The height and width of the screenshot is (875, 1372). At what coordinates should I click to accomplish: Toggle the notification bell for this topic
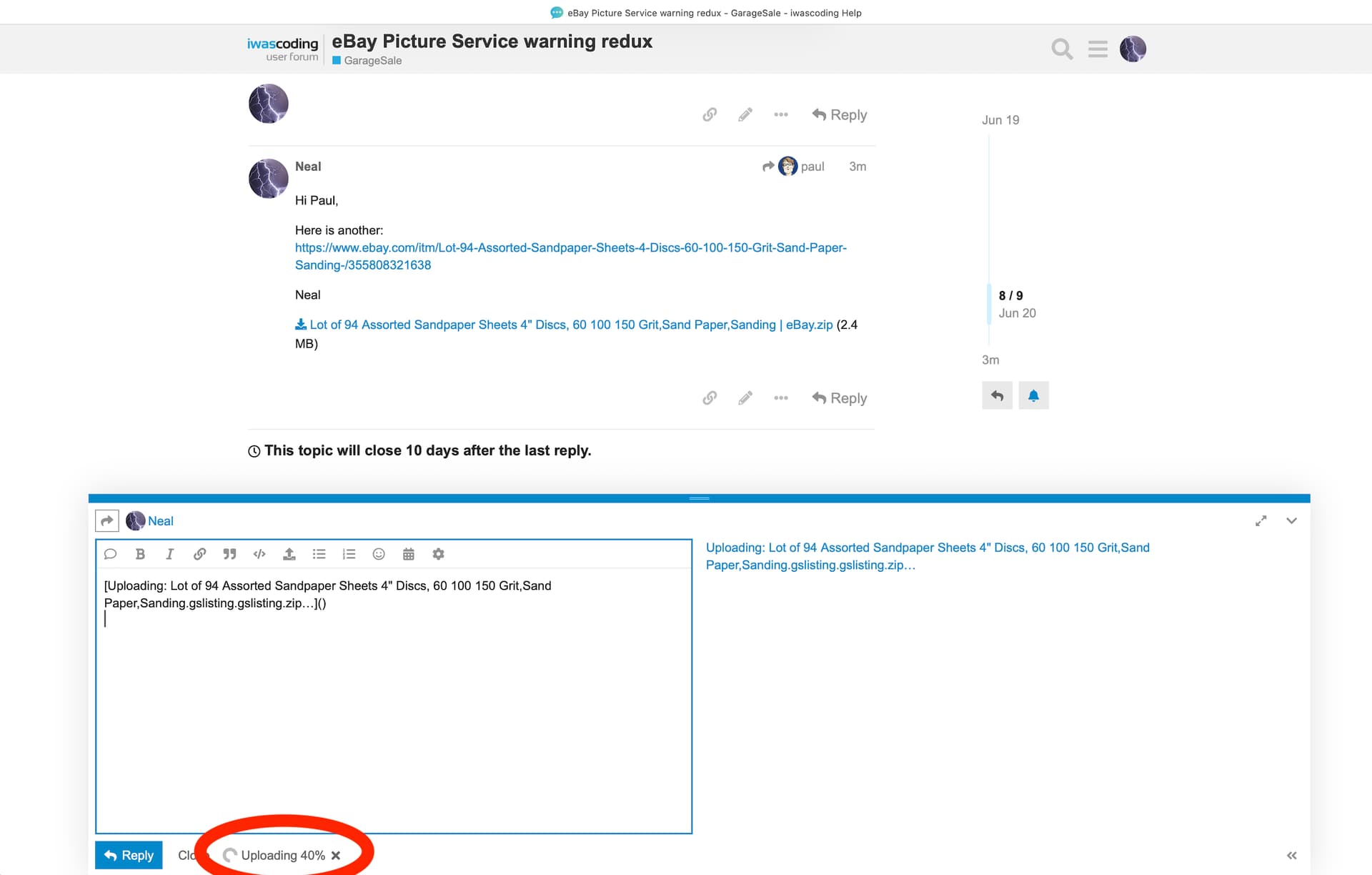coord(1033,395)
